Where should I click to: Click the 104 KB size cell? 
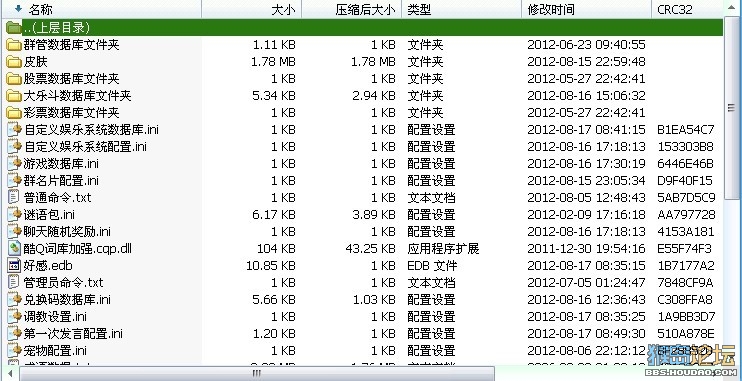click(276, 248)
